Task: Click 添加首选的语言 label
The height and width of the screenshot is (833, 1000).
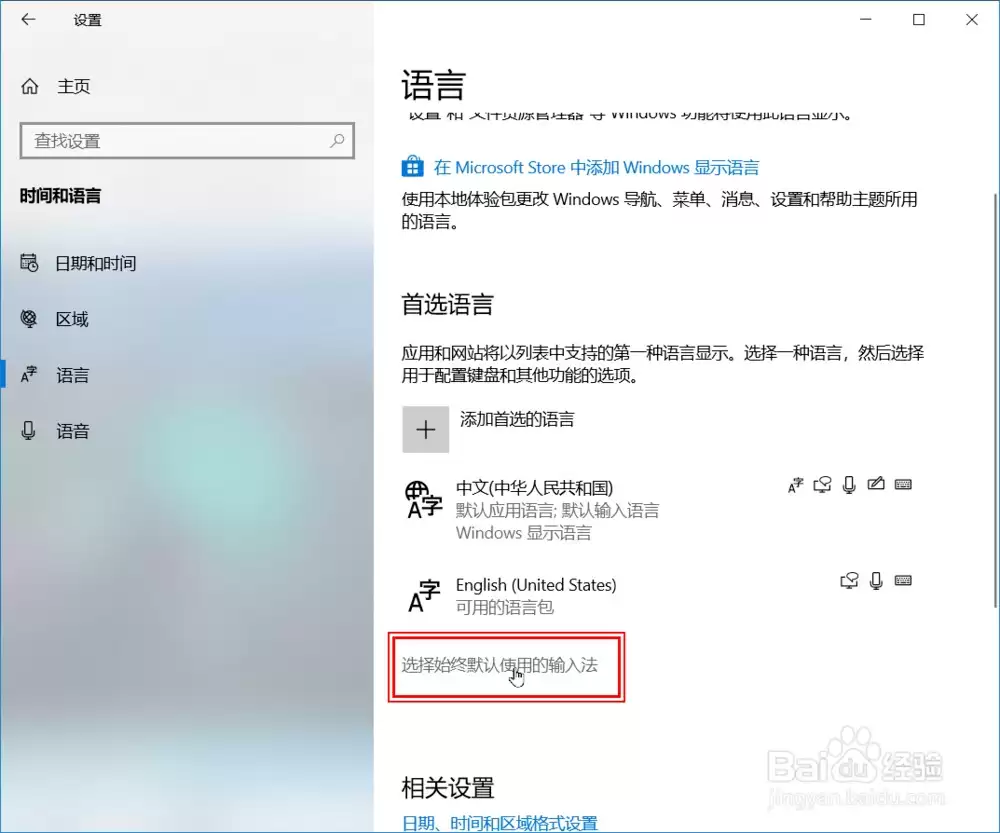Action: point(517,419)
